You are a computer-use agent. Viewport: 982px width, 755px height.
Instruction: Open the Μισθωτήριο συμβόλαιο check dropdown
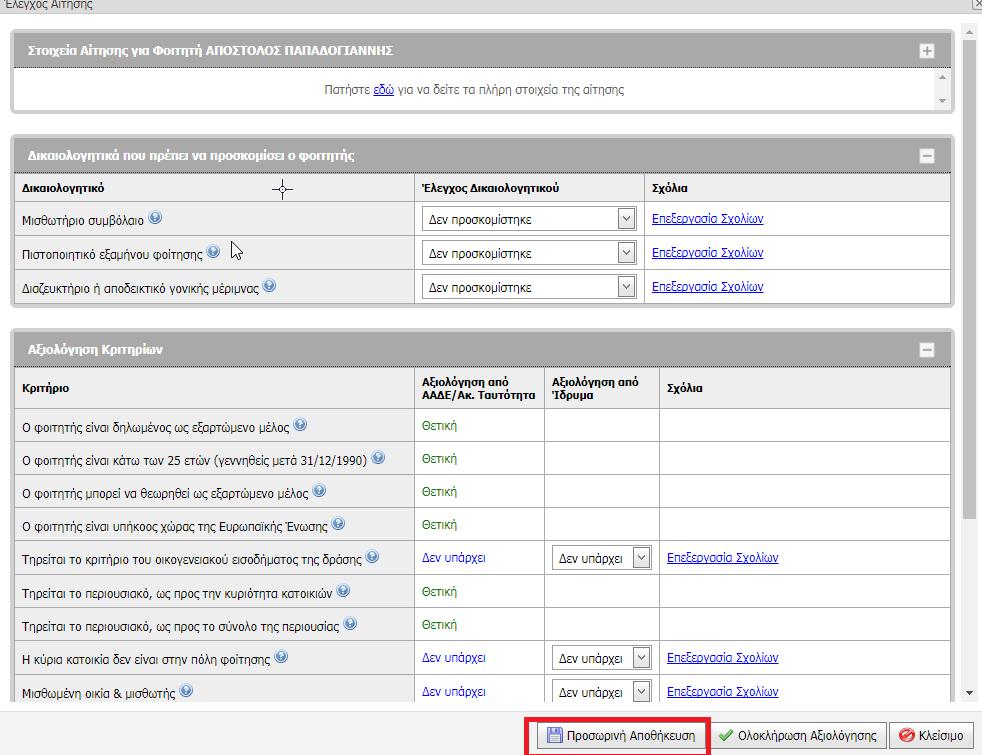pyautogui.click(x=529, y=219)
